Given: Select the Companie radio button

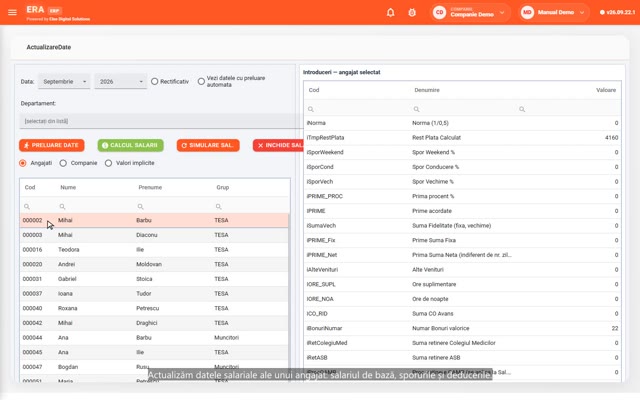Looking at the screenshot, I should [63, 163].
